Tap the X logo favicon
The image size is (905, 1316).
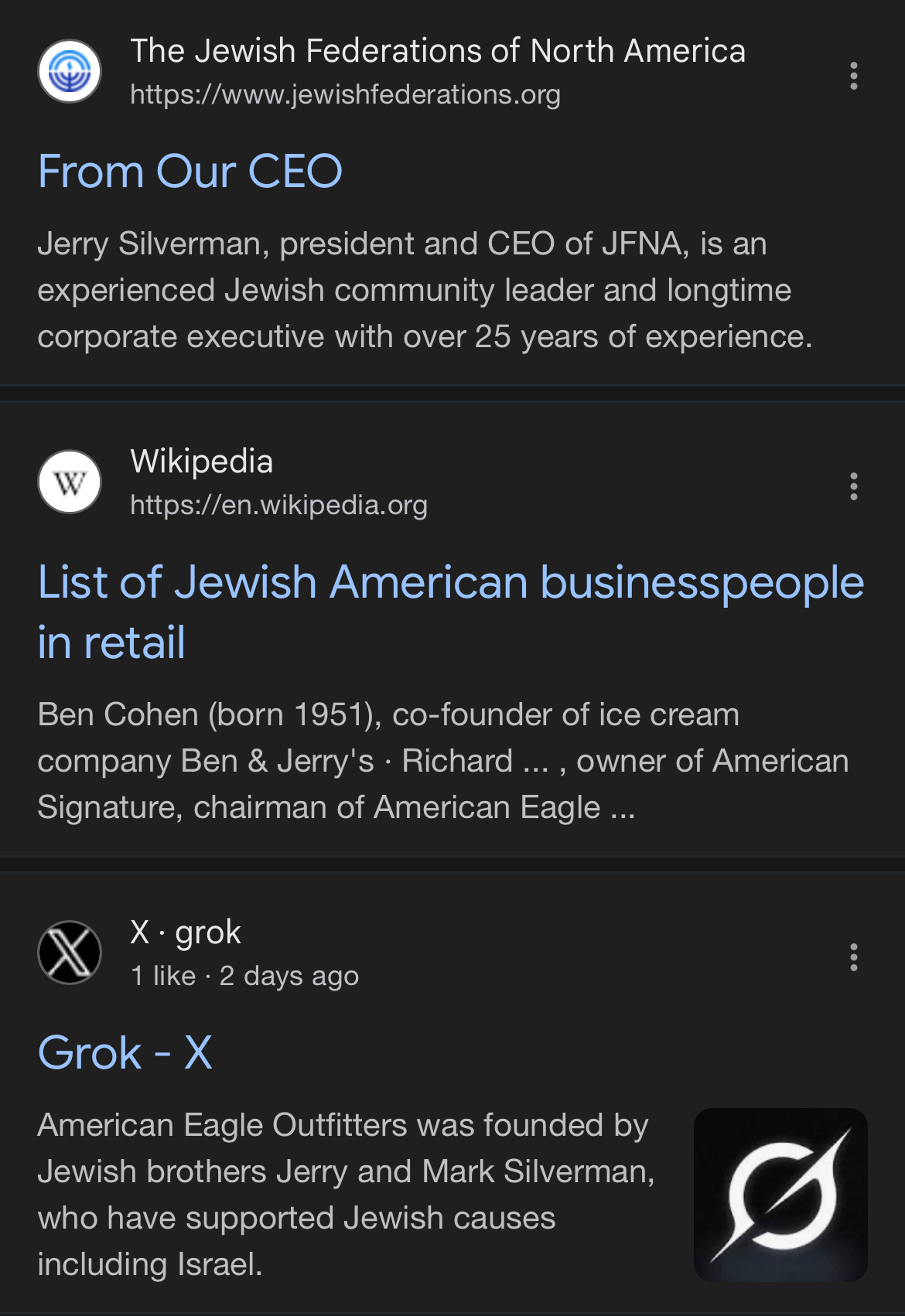pos(70,953)
